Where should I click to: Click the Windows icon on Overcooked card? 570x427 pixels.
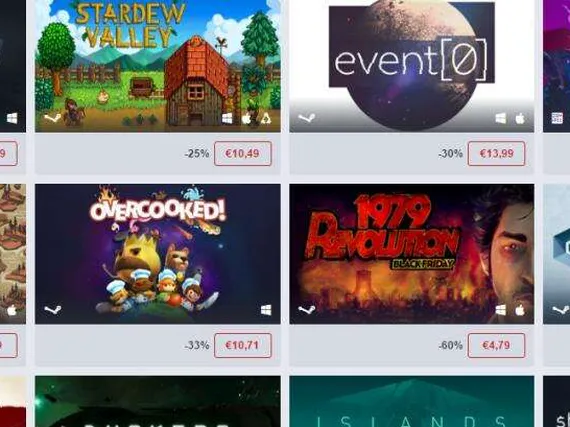[266, 310]
